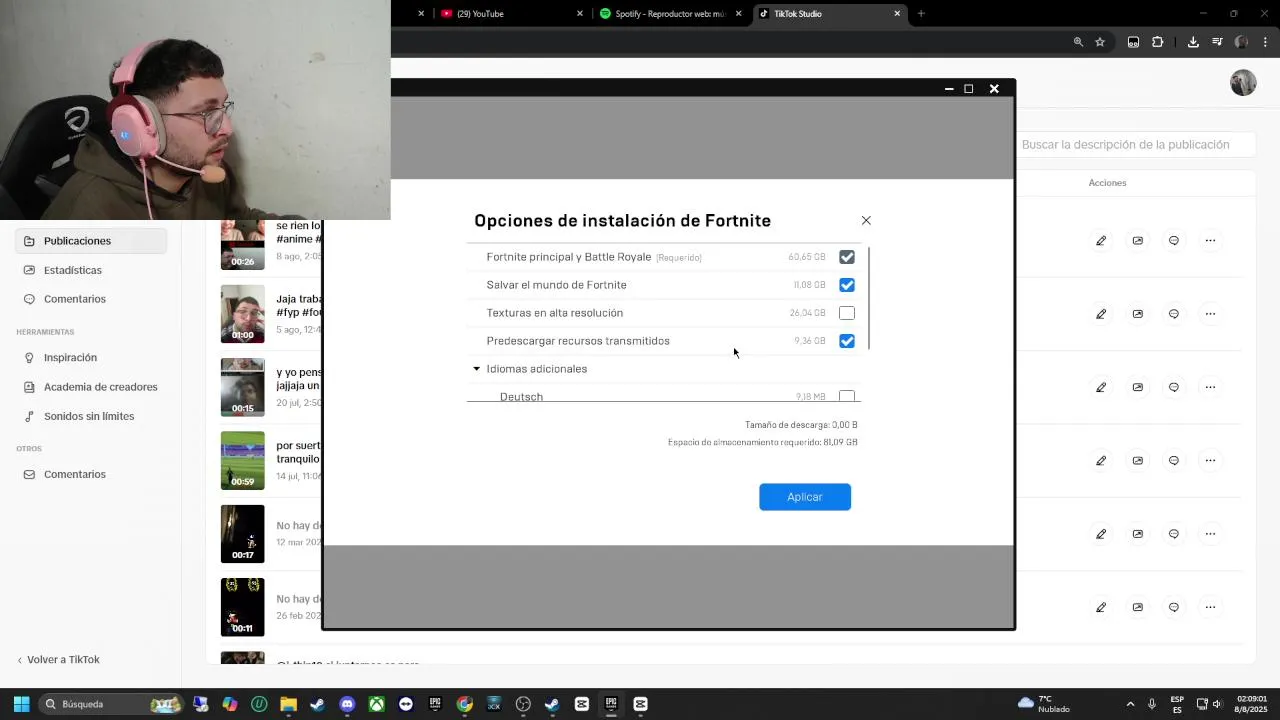Check the Deutsch language checkbox
This screenshot has height=720, width=1280.
click(x=847, y=396)
